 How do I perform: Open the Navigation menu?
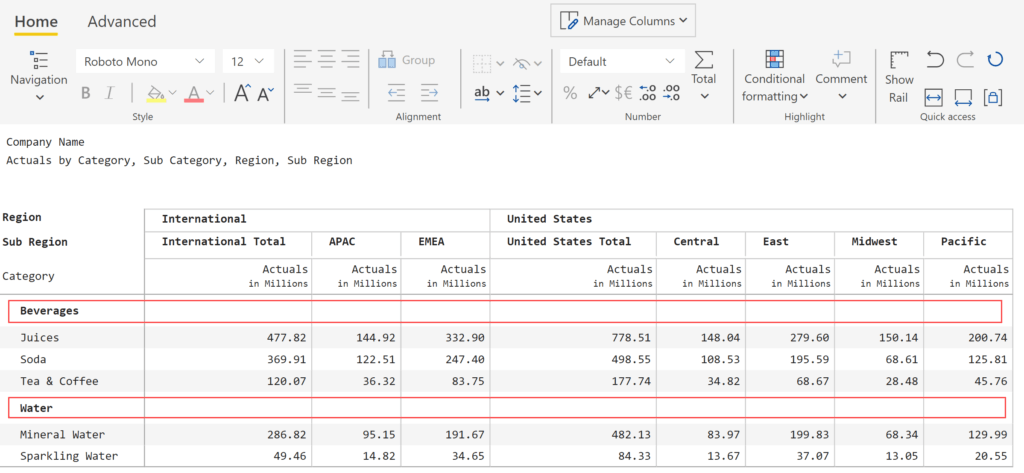(x=39, y=76)
